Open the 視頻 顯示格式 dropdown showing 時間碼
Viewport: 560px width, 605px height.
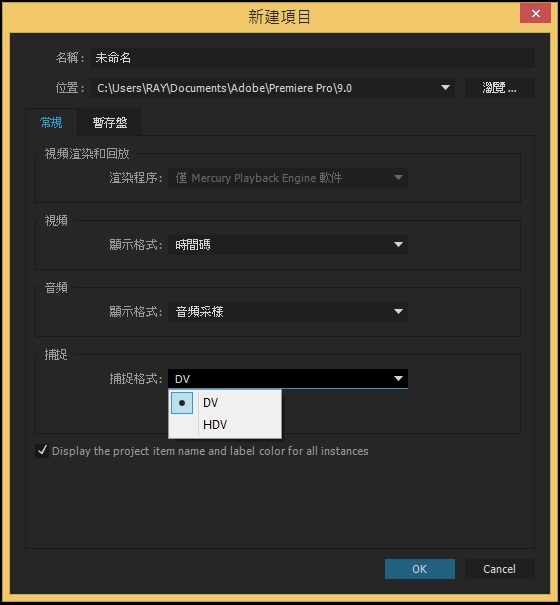288,245
